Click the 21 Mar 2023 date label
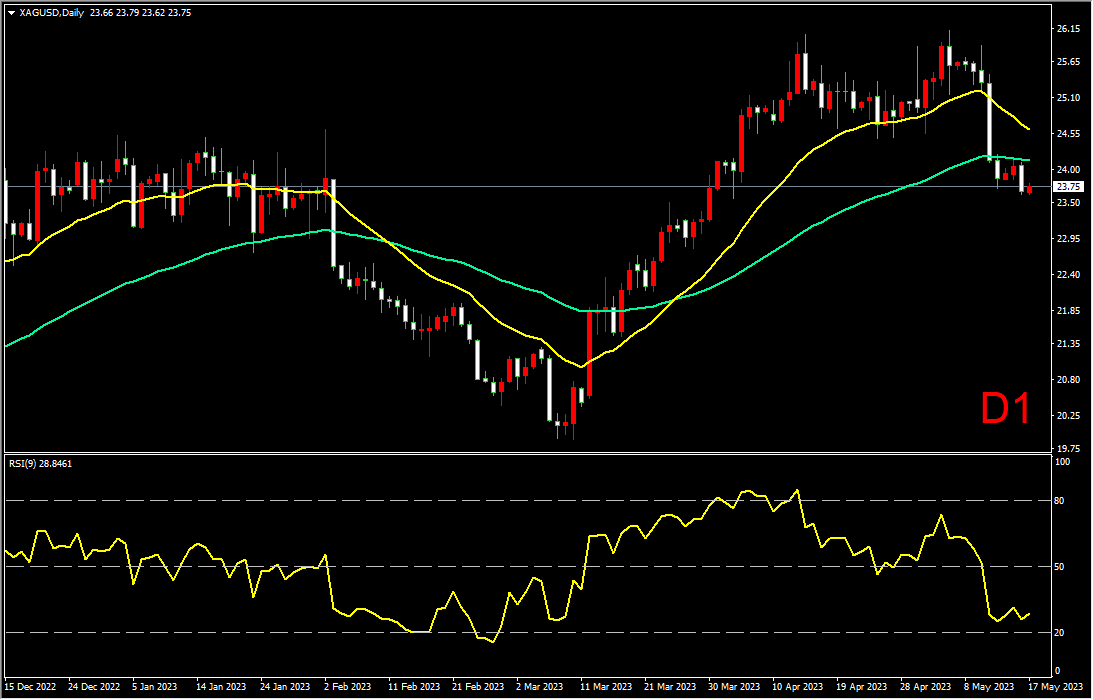 tap(668, 687)
